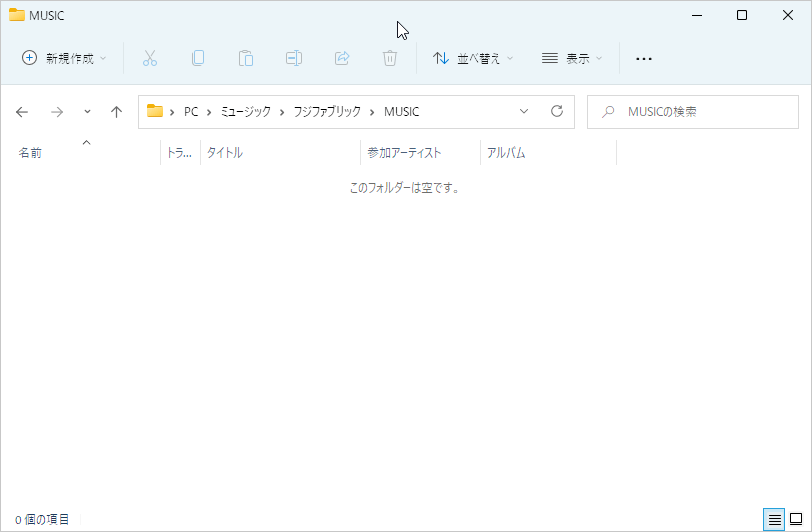Open the 新規作成 (New) menu

tap(64, 58)
